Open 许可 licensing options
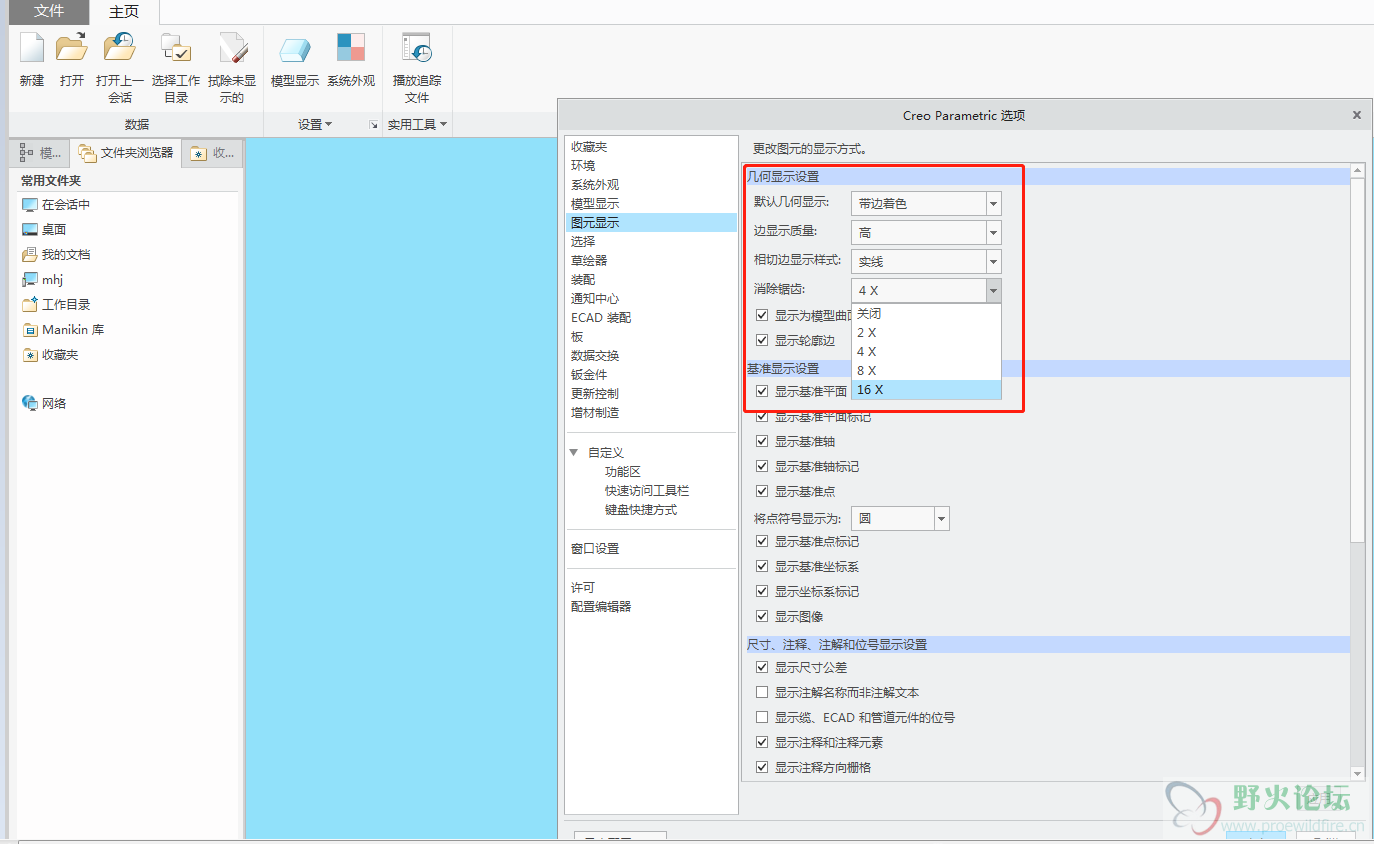The width and height of the screenshot is (1374, 844). (583, 587)
